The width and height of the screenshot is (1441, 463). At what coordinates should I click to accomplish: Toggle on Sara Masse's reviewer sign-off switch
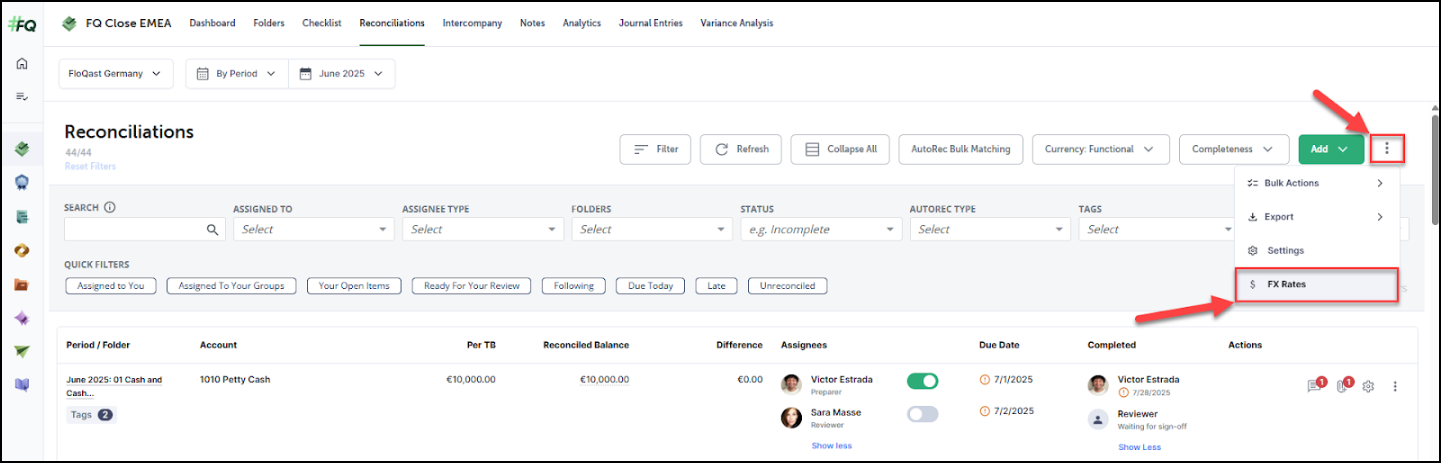(x=922, y=414)
